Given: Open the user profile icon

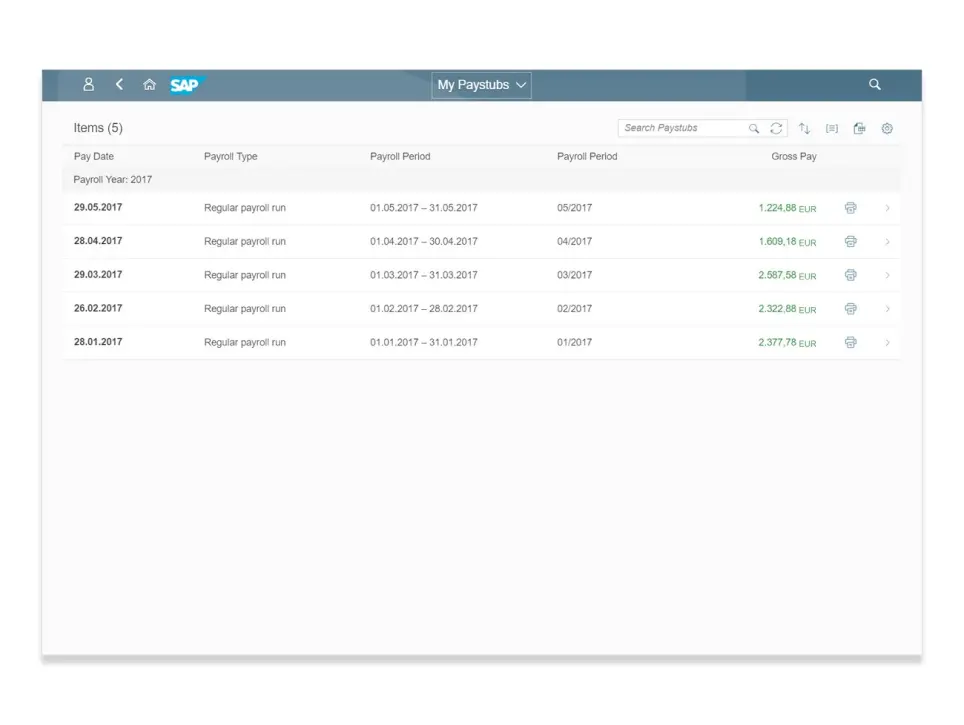Looking at the screenshot, I should click(89, 84).
